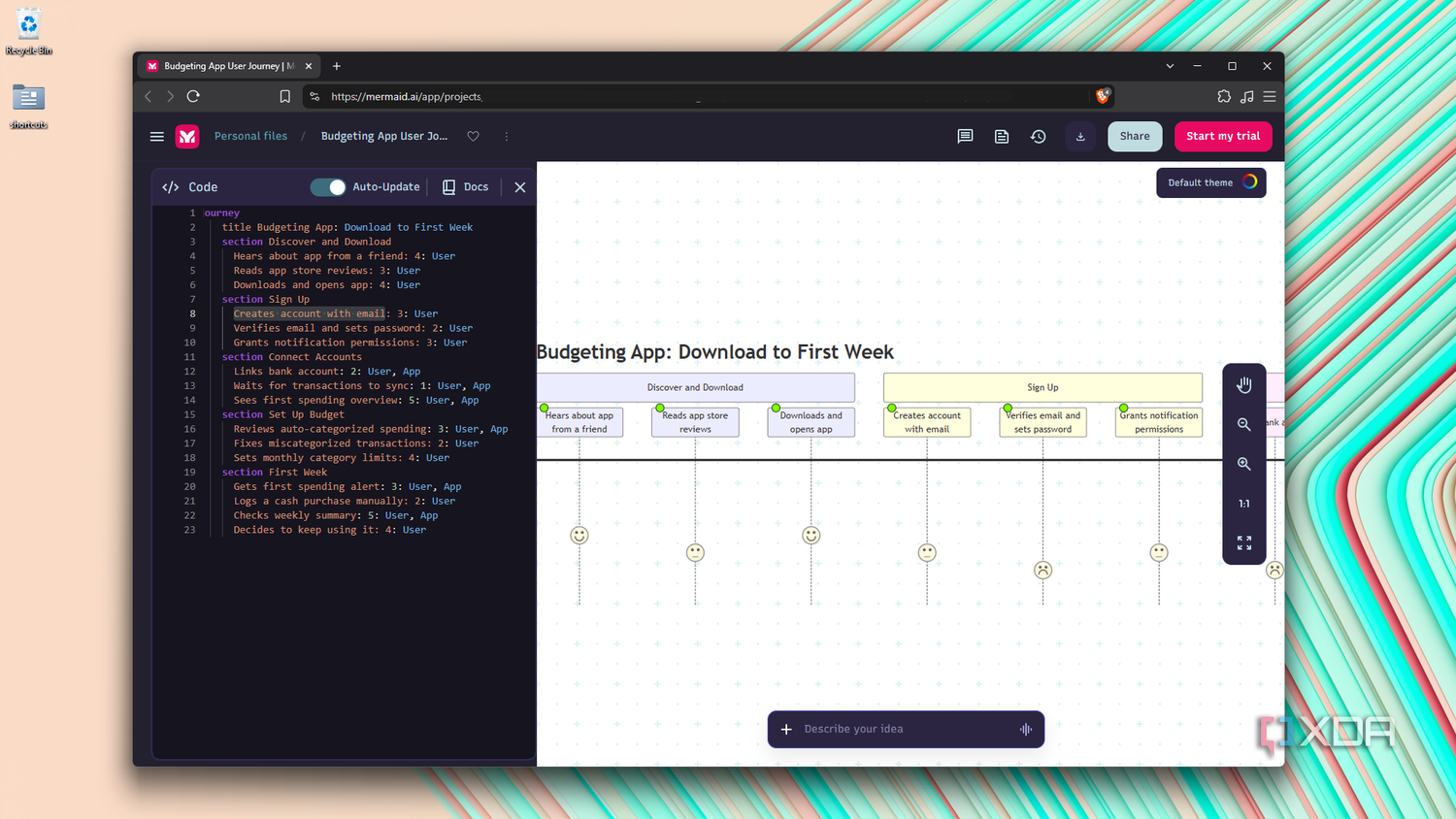Open the tab search dropdown chevron
Image resolution: width=1456 pixels, height=819 pixels.
[1170, 66]
